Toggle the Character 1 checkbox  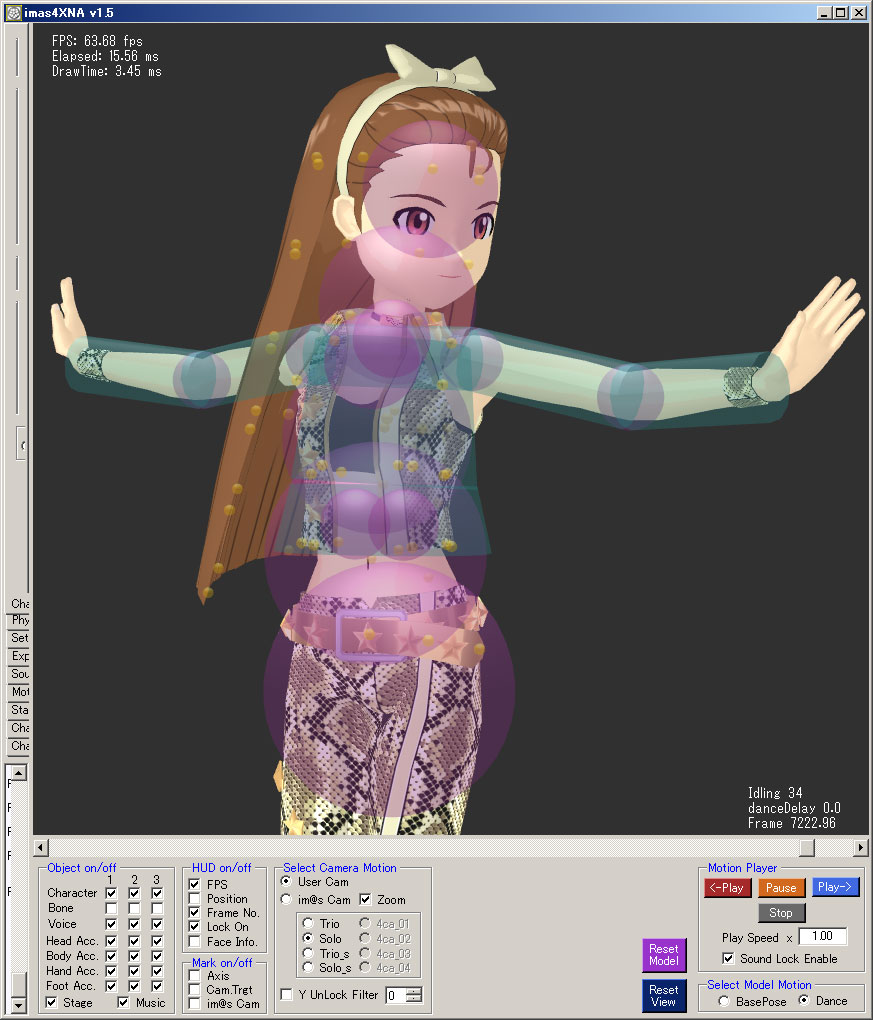click(111, 893)
